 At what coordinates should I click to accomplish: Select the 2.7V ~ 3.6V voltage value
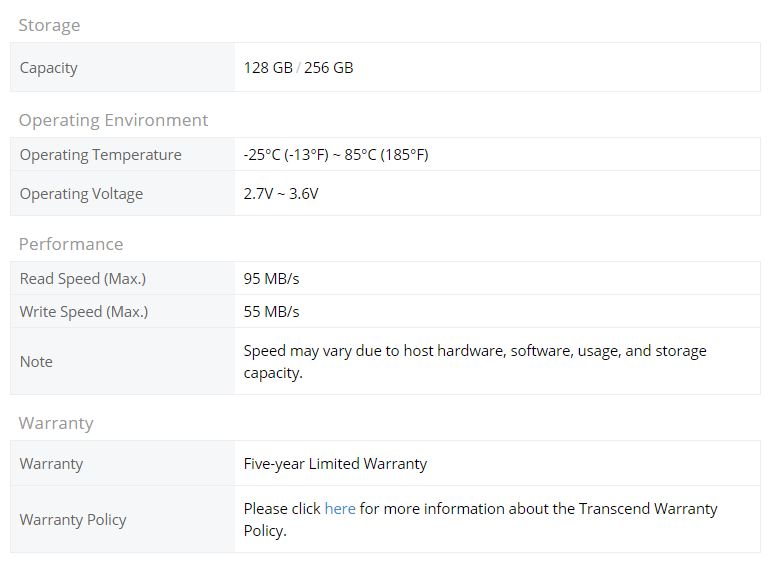(x=281, y=193)
